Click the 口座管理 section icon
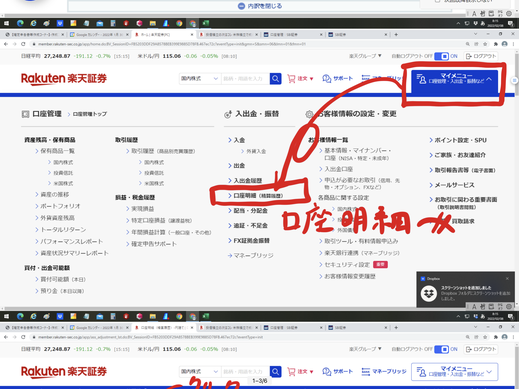The width and height of the screenshot is (519, 389). [x=25, y=114]
